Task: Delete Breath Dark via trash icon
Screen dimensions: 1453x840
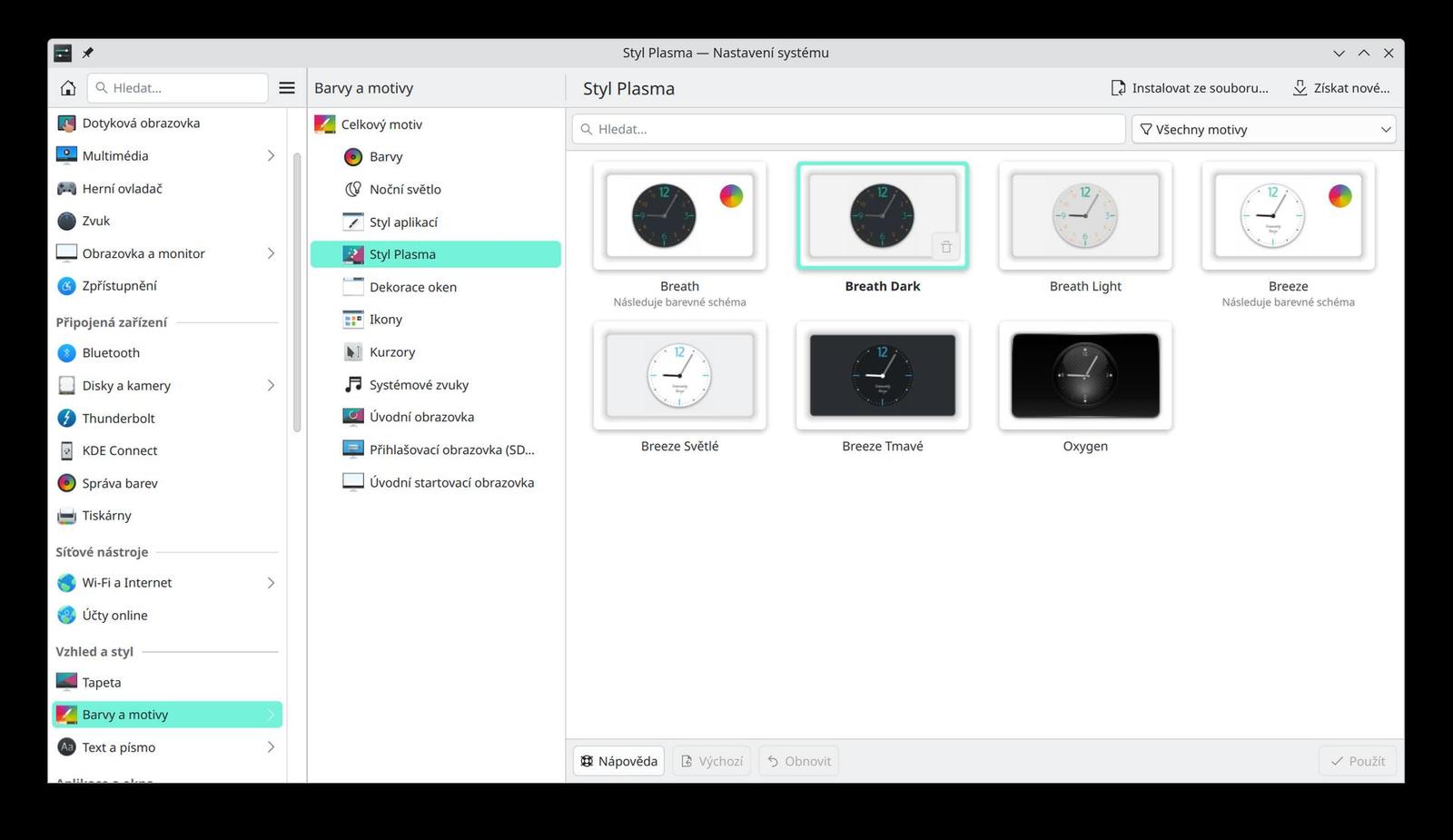Action: (945, 246)
